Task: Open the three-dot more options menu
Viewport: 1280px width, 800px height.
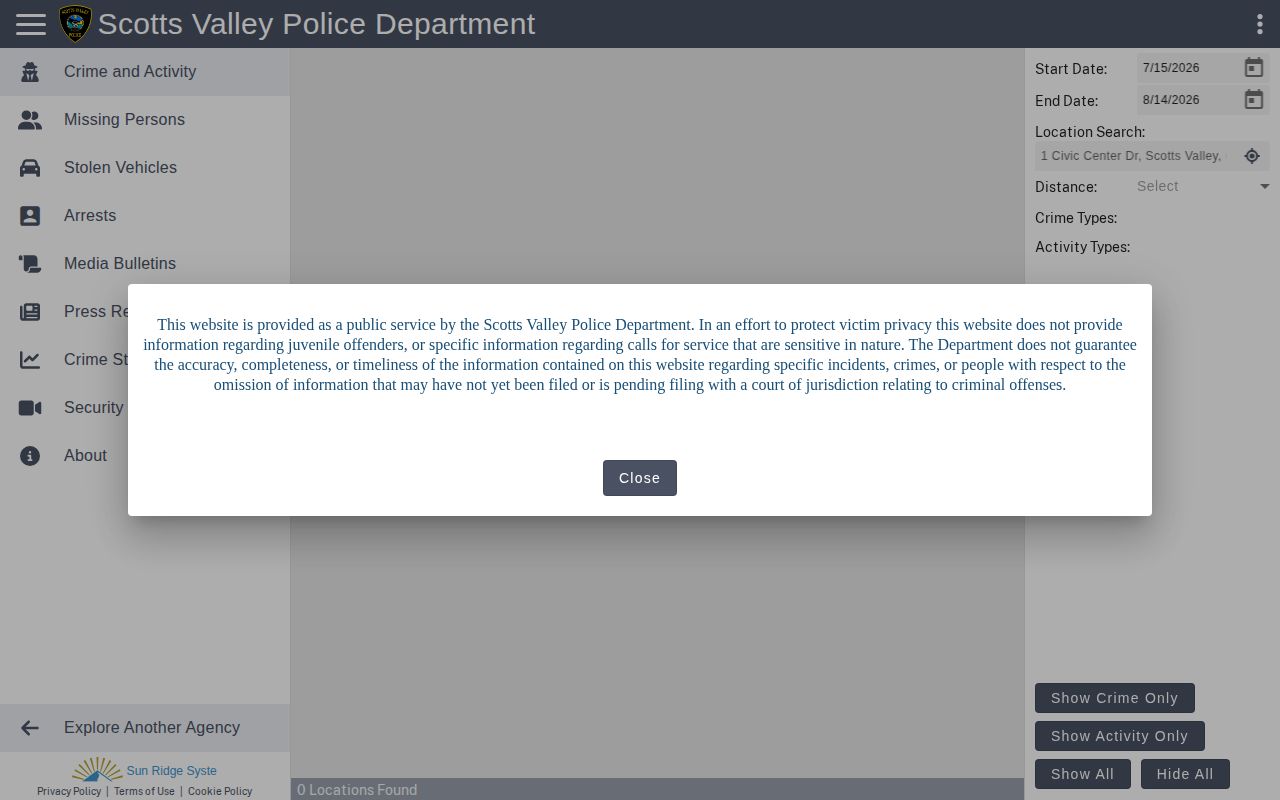Action: [x=1259, y=24]
